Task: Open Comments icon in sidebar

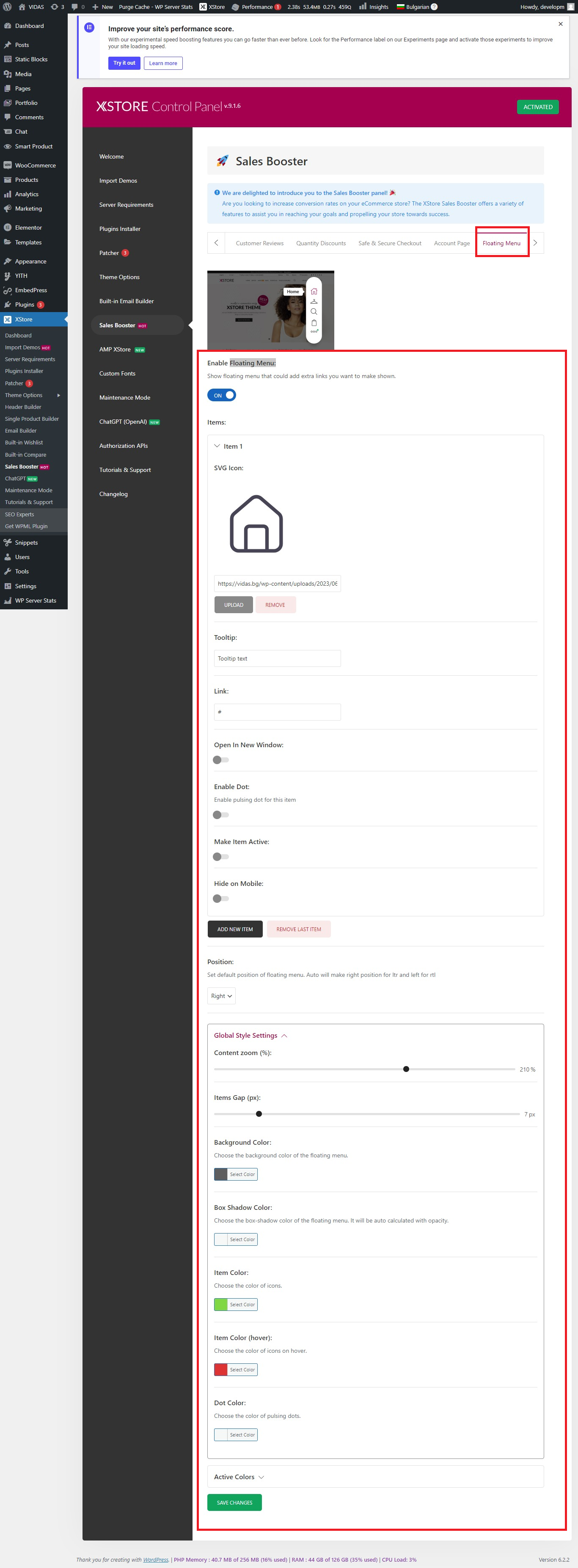Action: pyautogui.click(x=7, y=117)
